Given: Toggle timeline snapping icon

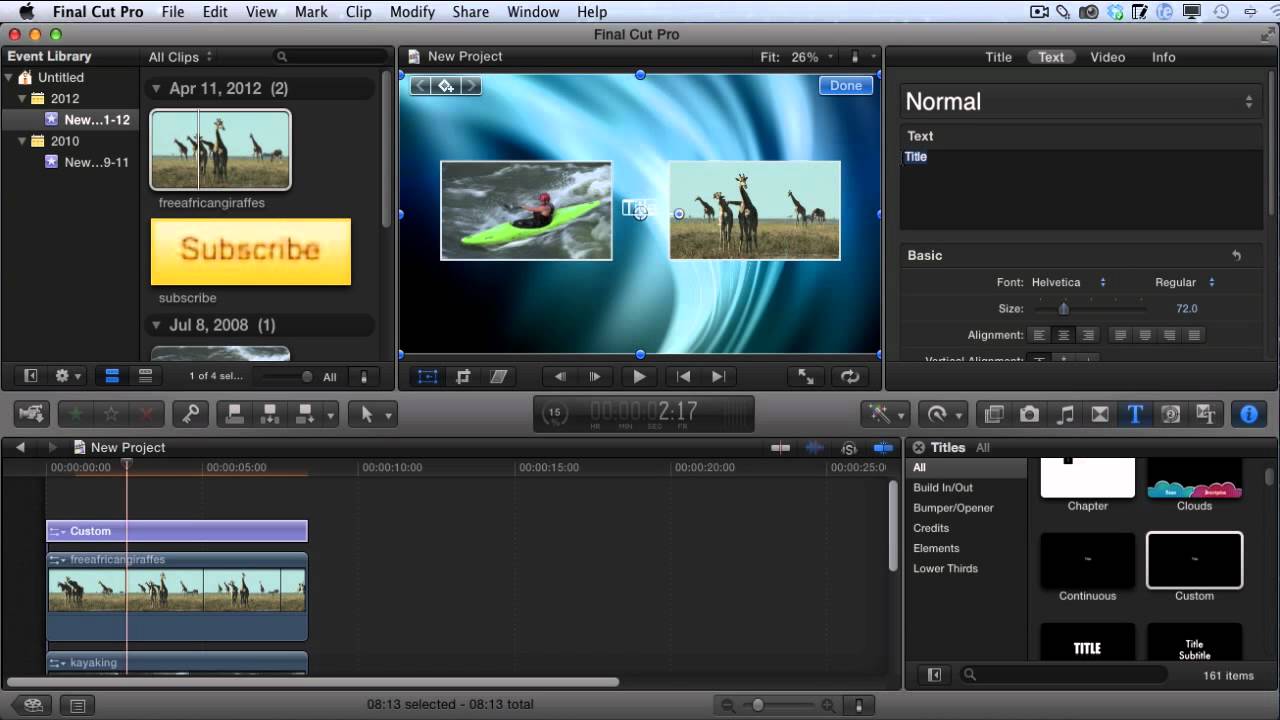Looking at the screenshot, I should point(883,448).
